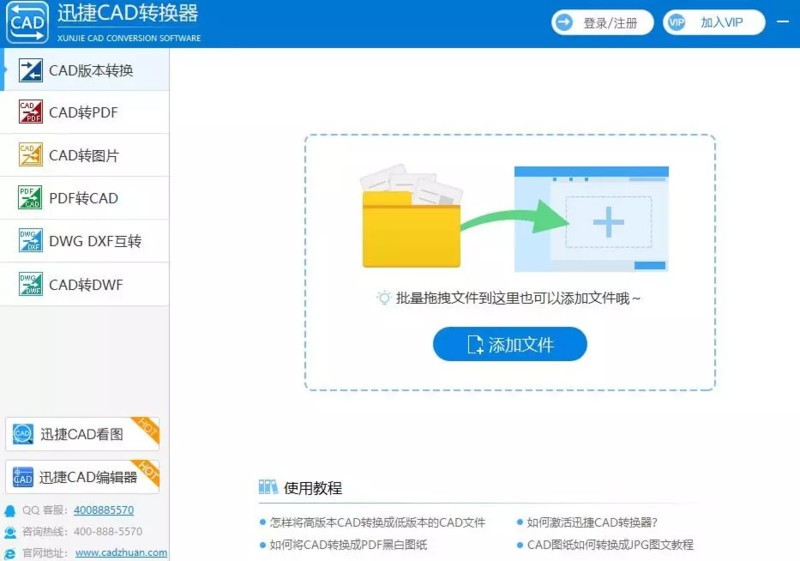Click the DWG DXF互转 icon

(31, 240)
